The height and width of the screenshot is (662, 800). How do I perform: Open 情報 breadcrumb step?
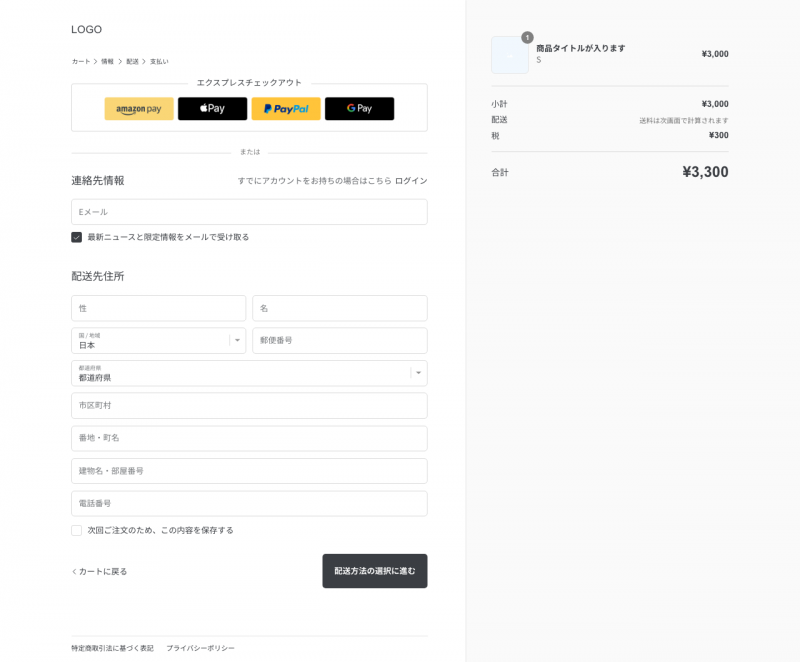tap(107, 61)
